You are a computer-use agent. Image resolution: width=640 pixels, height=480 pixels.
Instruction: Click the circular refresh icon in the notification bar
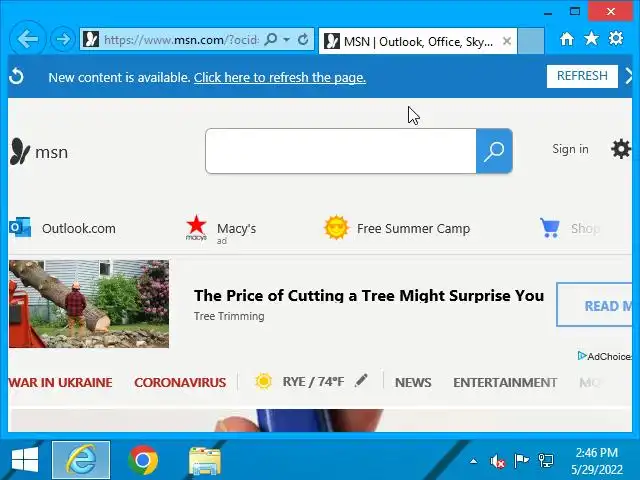(16, 76)
